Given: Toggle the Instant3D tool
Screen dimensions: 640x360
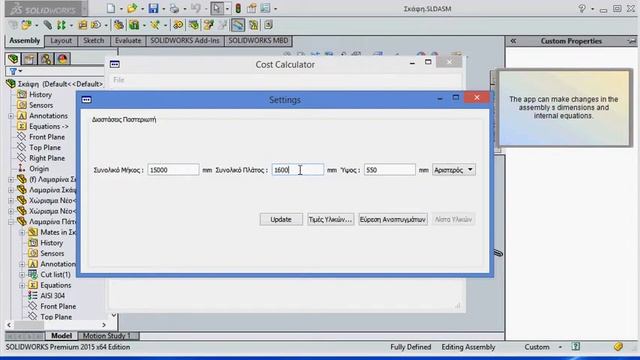Looking at the screenshot, I should click(x=238, y=25).
